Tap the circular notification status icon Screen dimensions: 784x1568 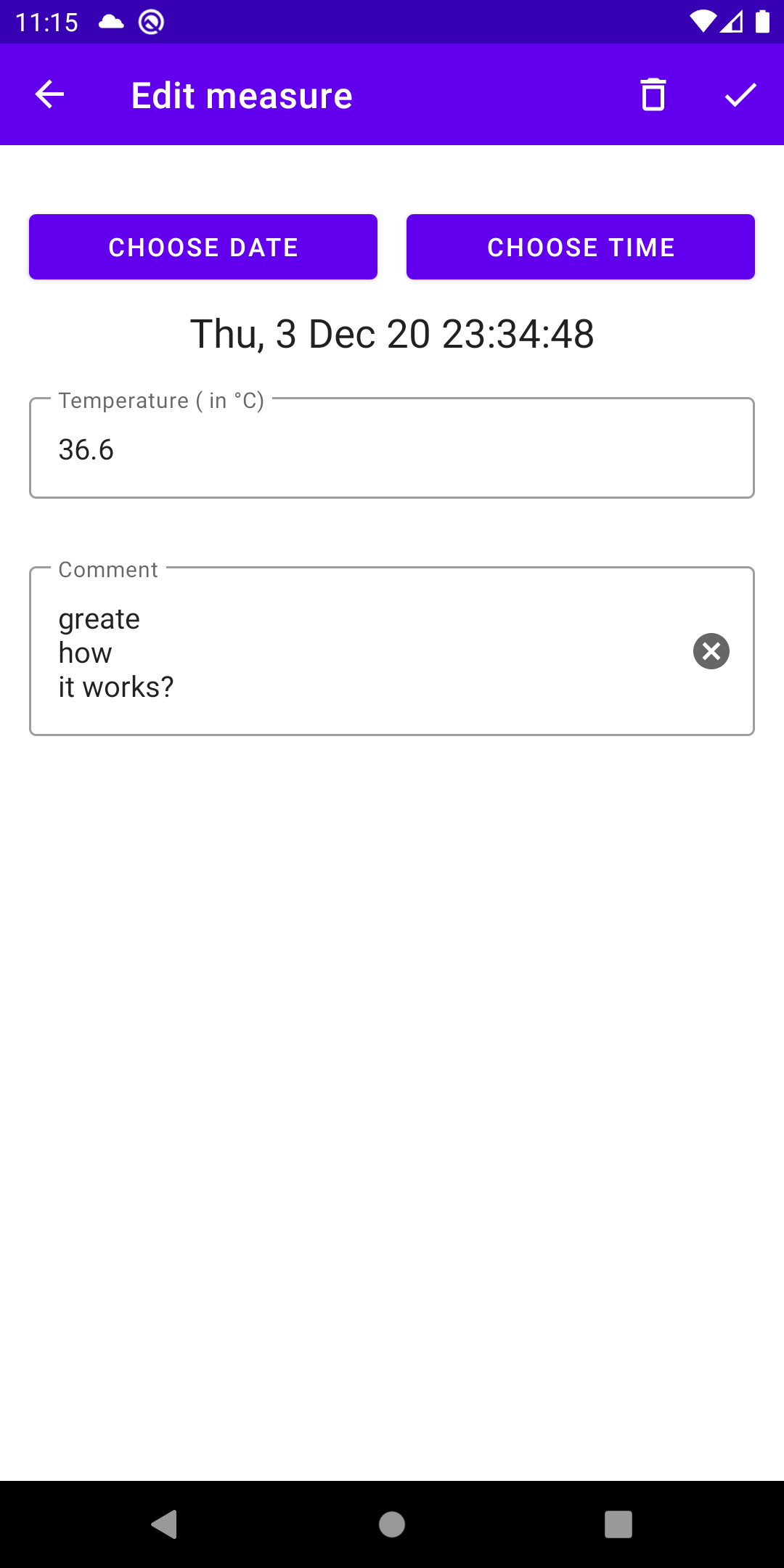[x=151, y=23]
